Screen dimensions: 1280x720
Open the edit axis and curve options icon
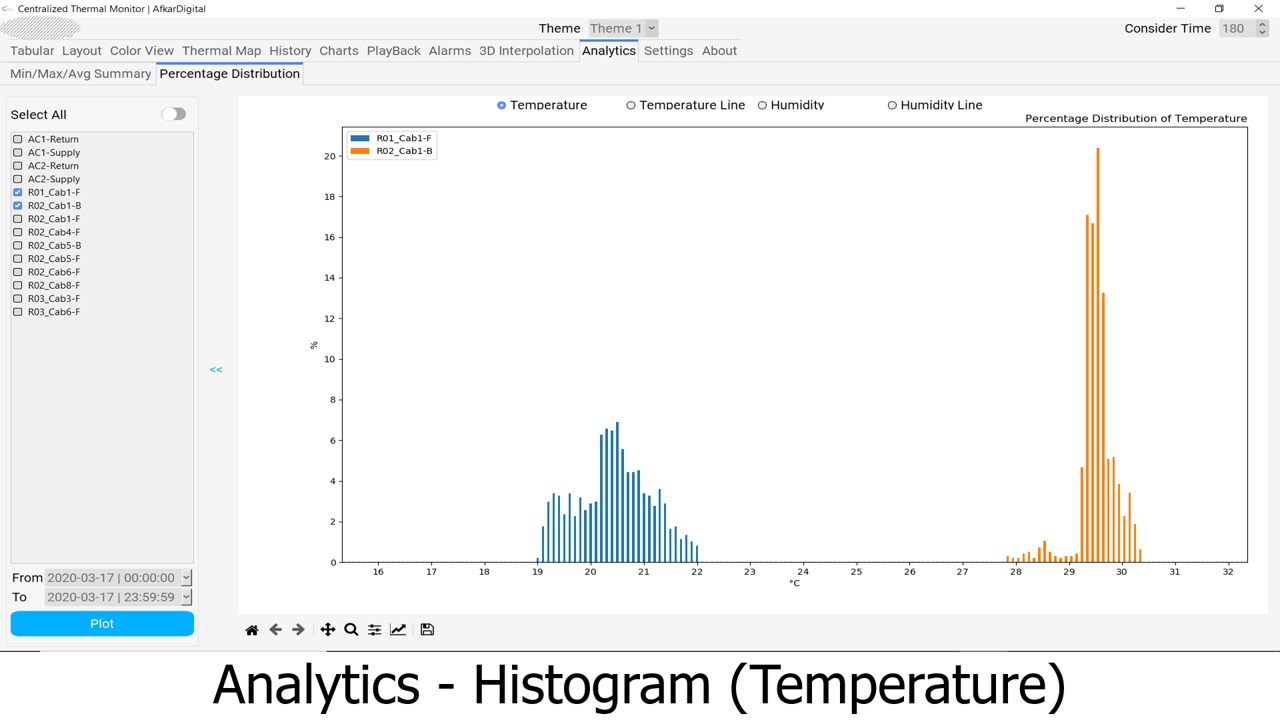point(398,630)
